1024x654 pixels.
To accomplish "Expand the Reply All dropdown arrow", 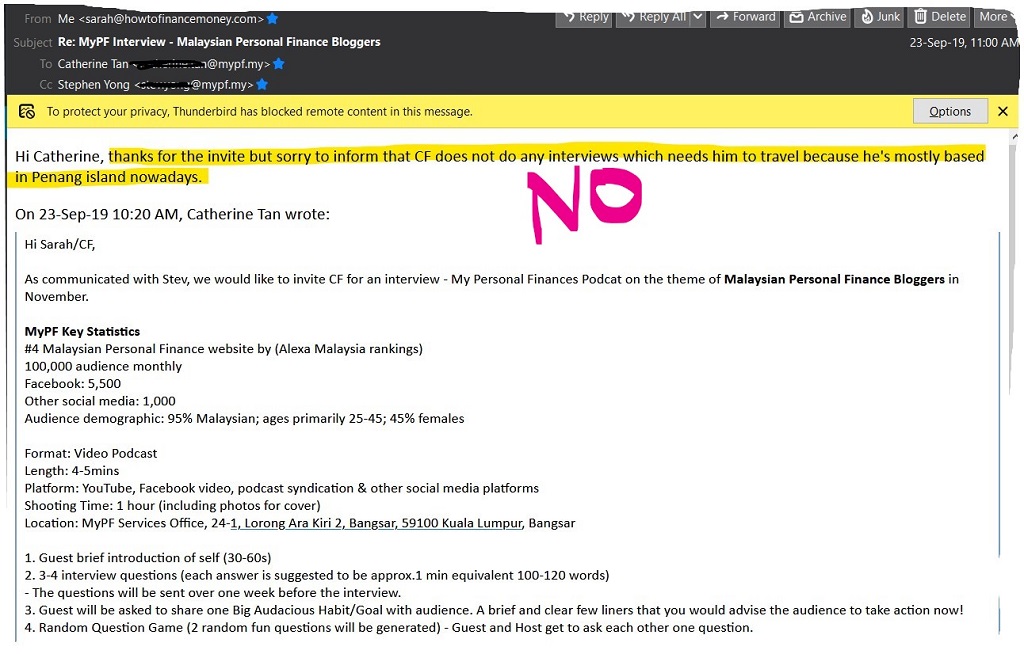I will click(698, 17).
